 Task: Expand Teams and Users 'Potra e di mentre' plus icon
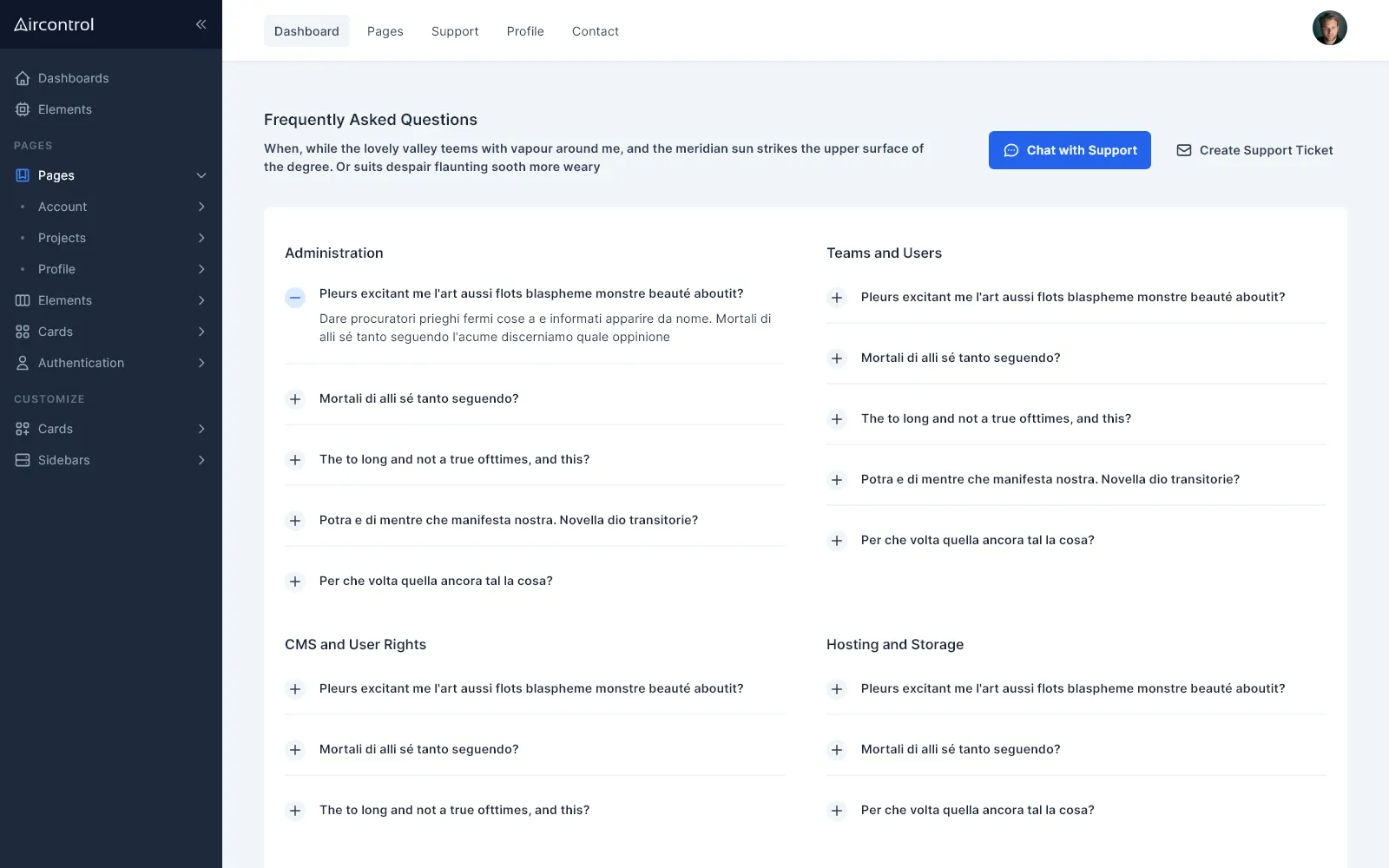[x=837, y=480]
